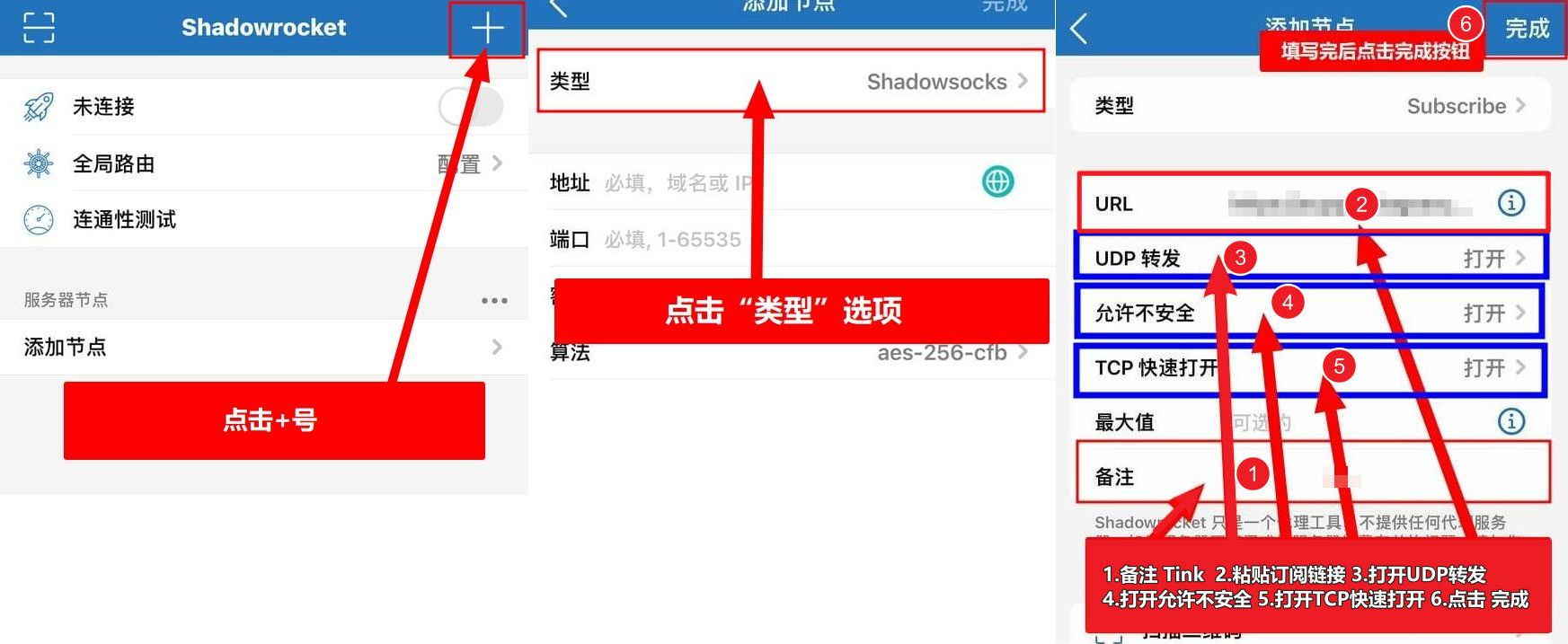Open 类型 Subscribe selector
The height and width of the screenshot is (644, 1568).
1311,106
